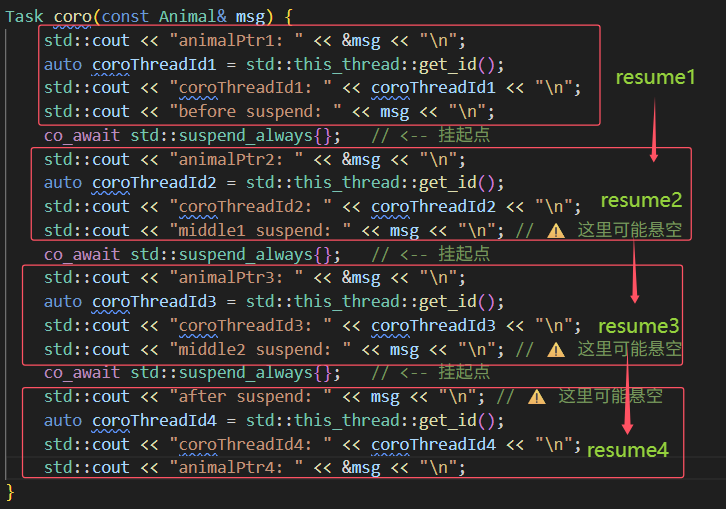726x509 pixels.
Task: Click the "middle2 suspend: " string literal
Action: click(x=260, y=350)
